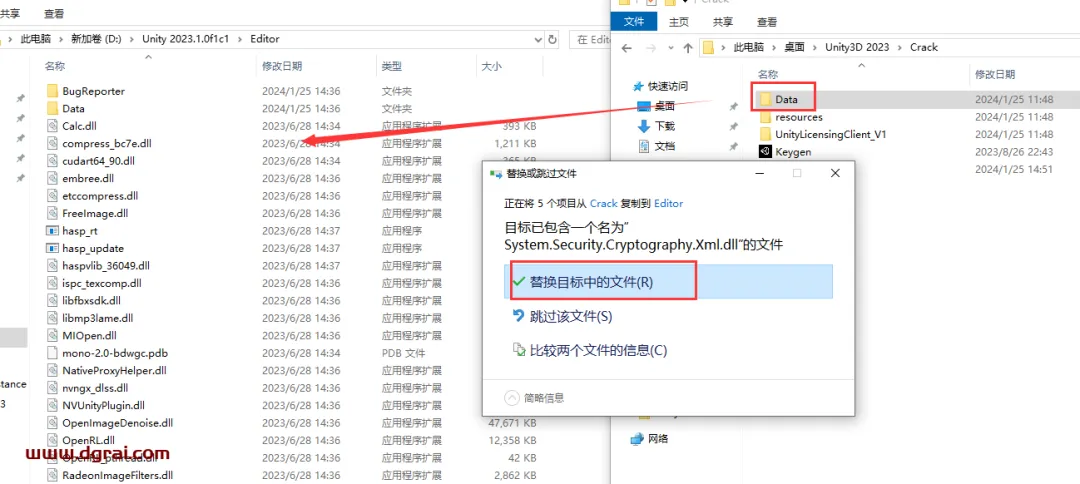Select the mono-2.0-bdwgc.pdb file icon
The height and width of the screenshot is (484, 1080).
point(53,353)
